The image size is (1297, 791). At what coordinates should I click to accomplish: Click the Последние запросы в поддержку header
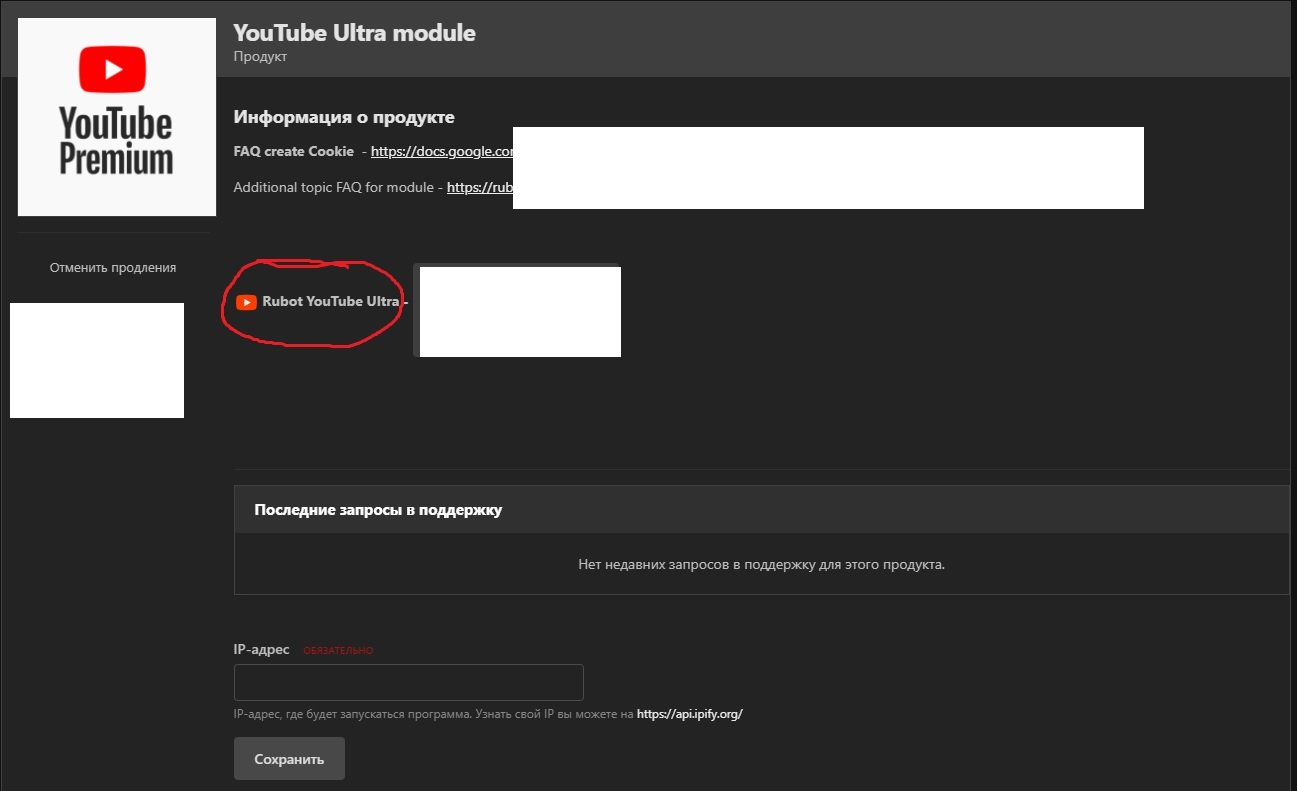pos(378,510)
